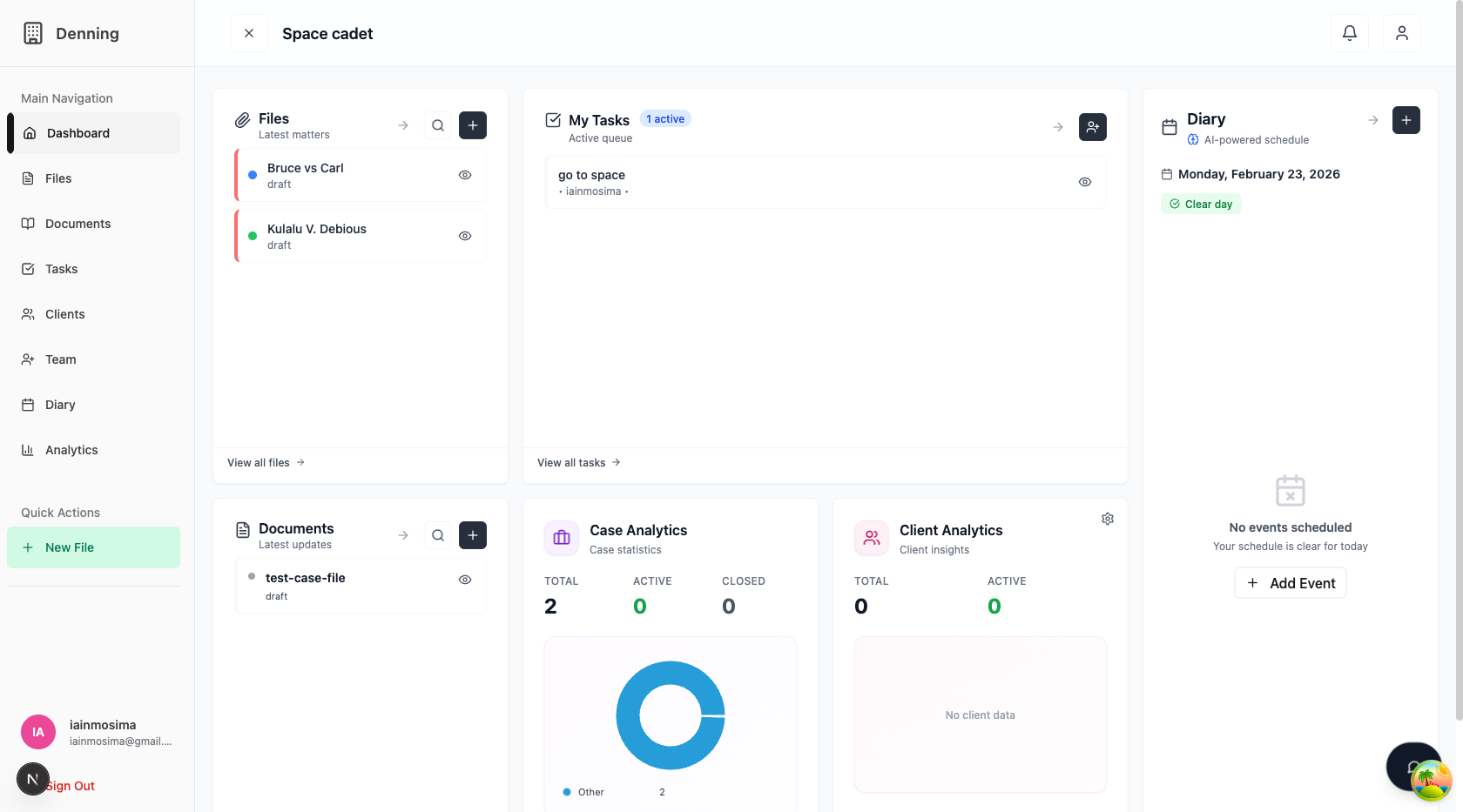Screen dimensions: 1463x812
Task: Click the Add Event button
Action: [x=1290, y=582]
